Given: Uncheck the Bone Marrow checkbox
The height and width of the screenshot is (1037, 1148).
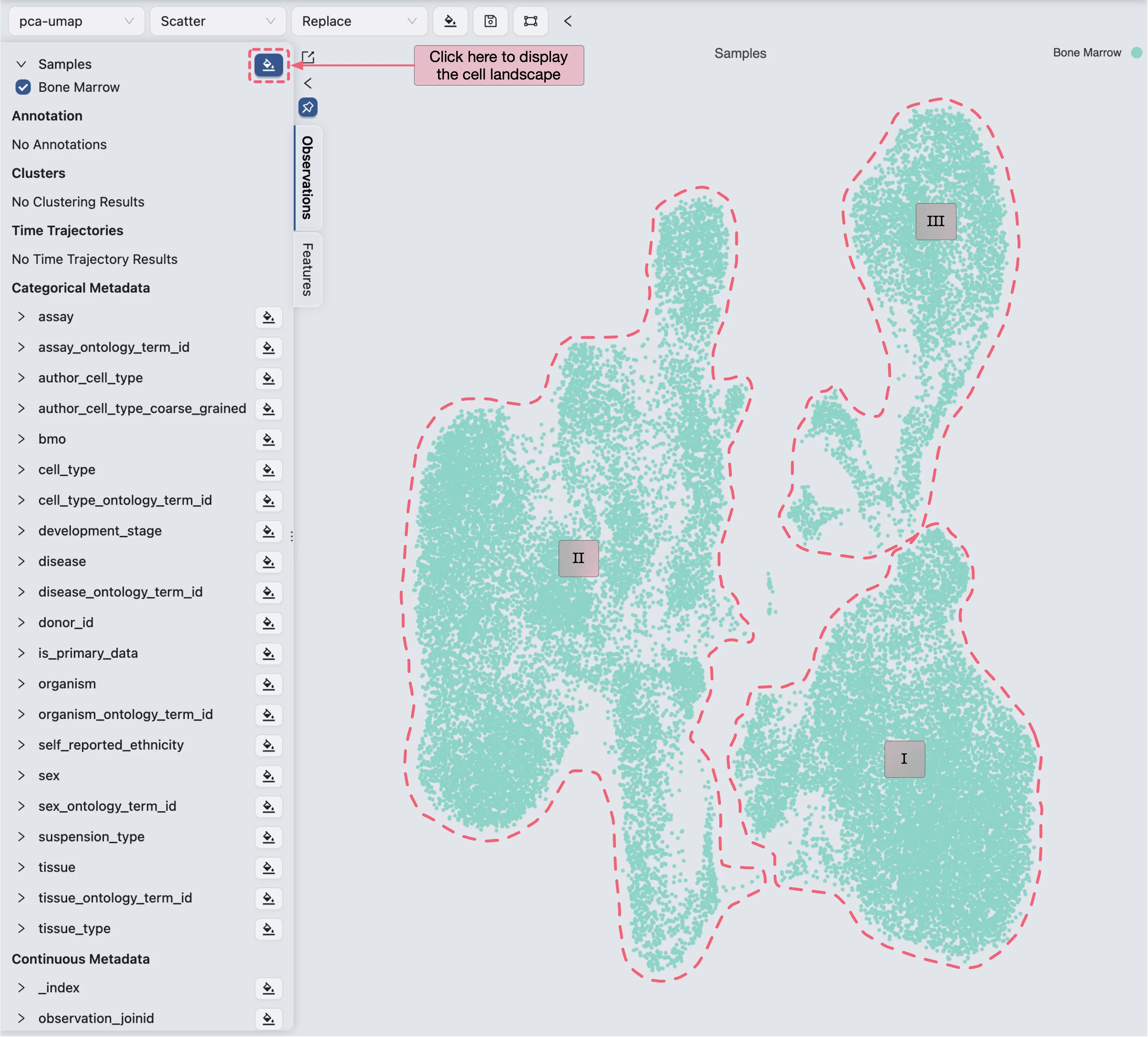Looking at the screenshot, I should click(x=23, y=87).
